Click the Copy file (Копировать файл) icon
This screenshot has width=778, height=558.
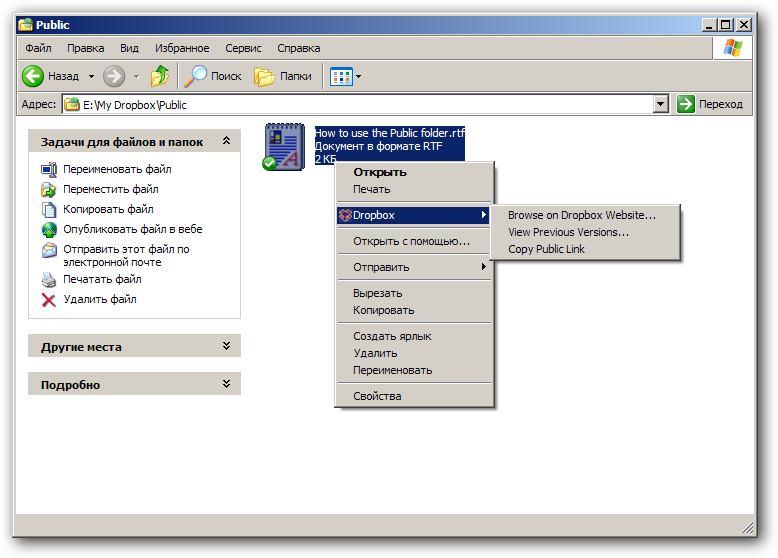[x=49, y=209]
